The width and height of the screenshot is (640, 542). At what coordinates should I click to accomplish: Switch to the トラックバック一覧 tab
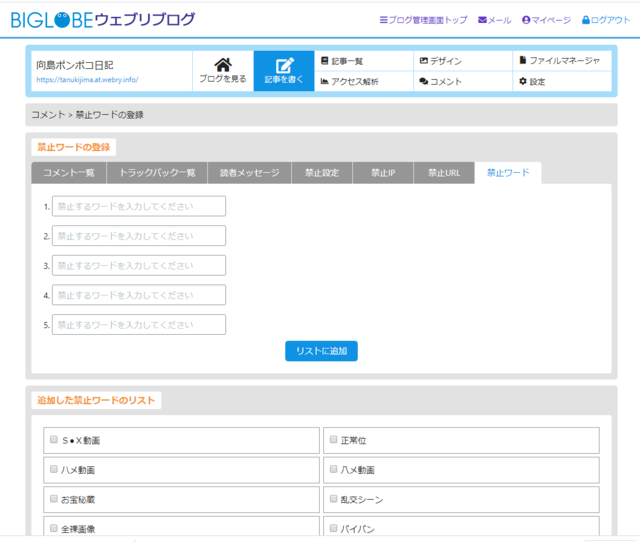coord(157,173)
